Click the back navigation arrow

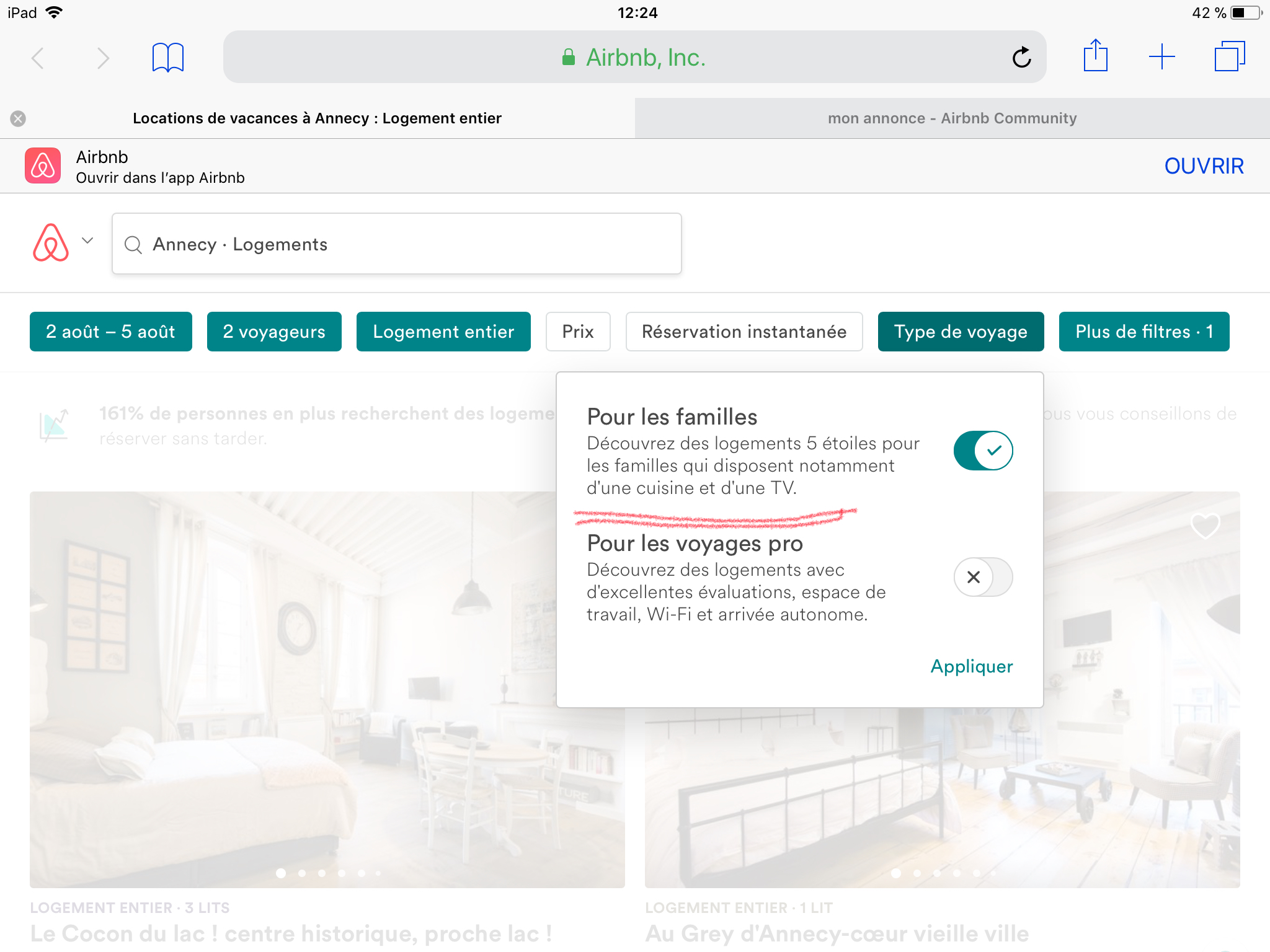(38, 58)
